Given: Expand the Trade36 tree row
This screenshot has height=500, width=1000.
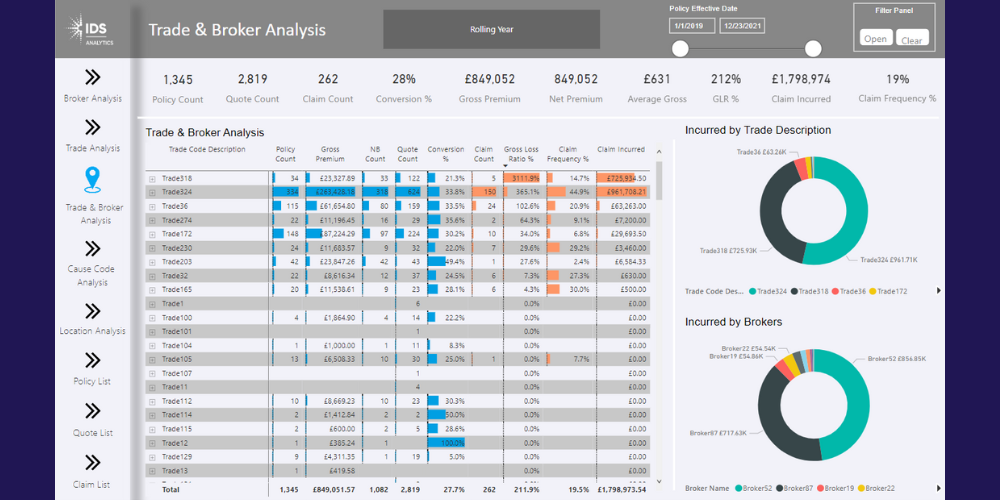Looking at the screenshot, I should coord(153,206).
